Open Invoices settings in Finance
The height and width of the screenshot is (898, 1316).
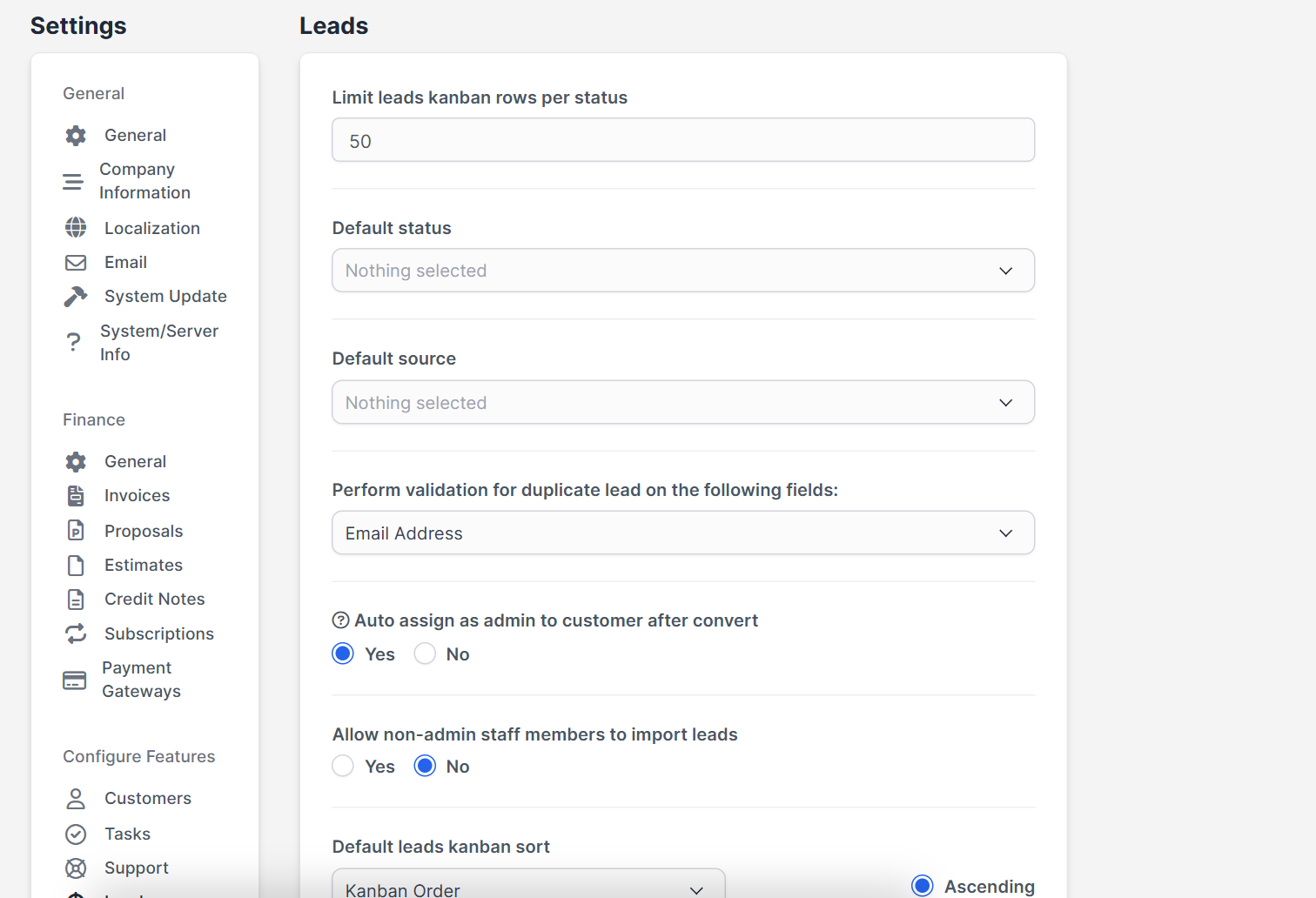point(138,496)
